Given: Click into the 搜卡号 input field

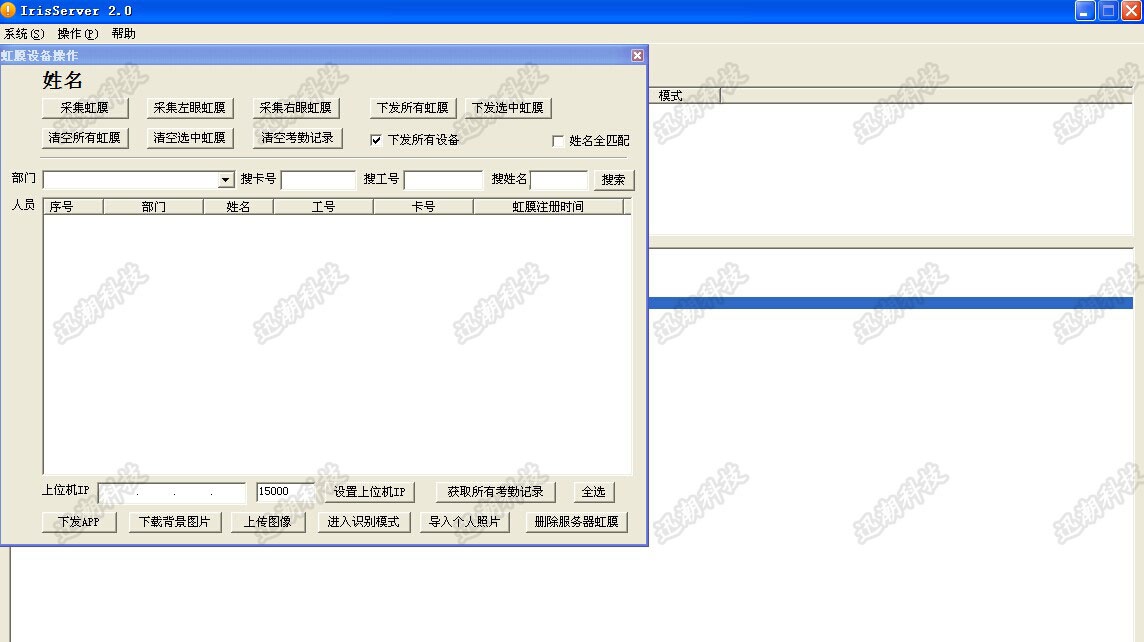Looking at the screenshot, I should (318, 180).
